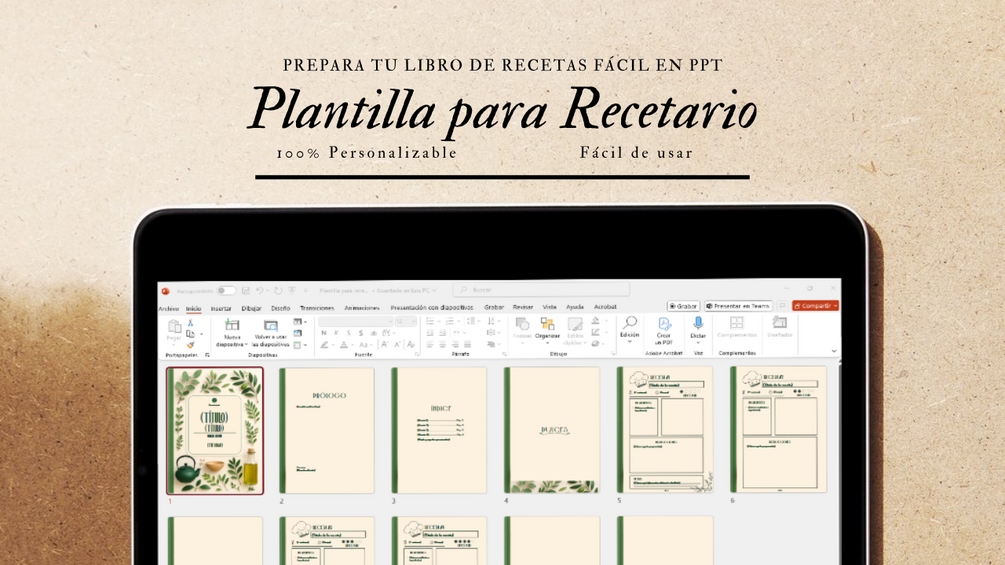
Task: Open the Acrobat tab
Action: (x=605, y=307)
